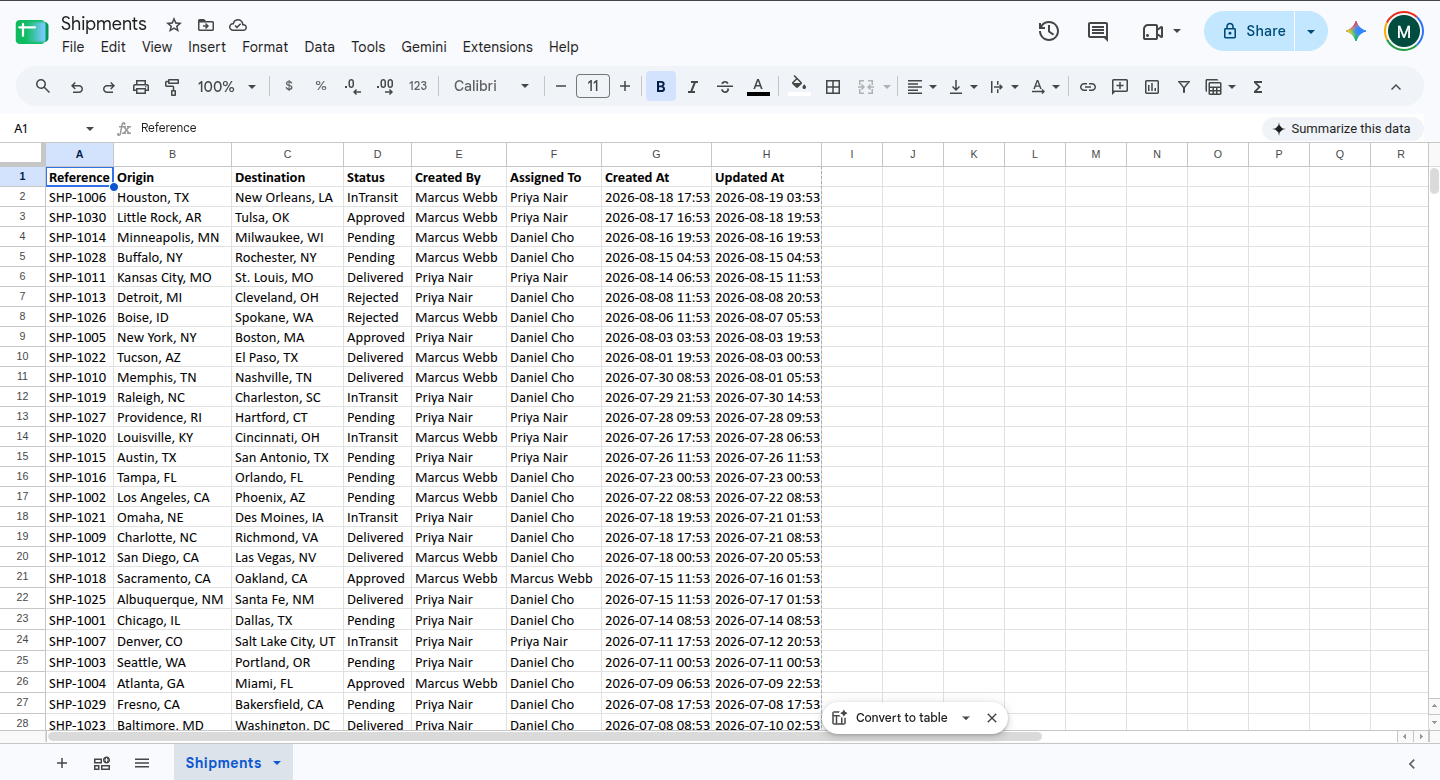Open the table views dropdown
Screen dimensions: 1440x780
click(x=1221, y=87)
